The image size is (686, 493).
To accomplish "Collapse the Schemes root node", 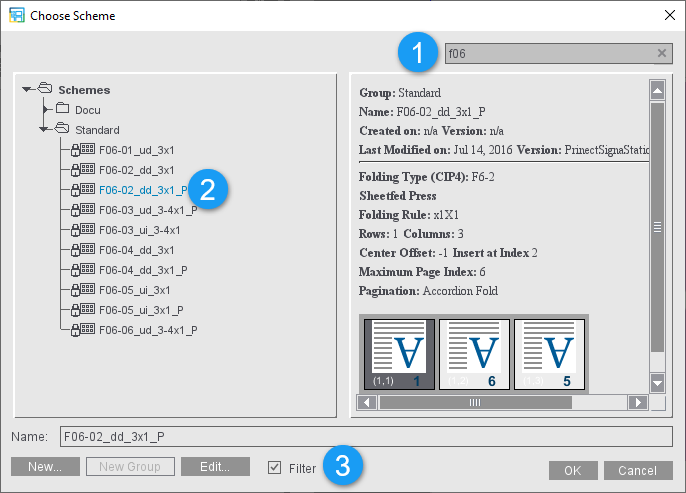I will click(27, 90).
